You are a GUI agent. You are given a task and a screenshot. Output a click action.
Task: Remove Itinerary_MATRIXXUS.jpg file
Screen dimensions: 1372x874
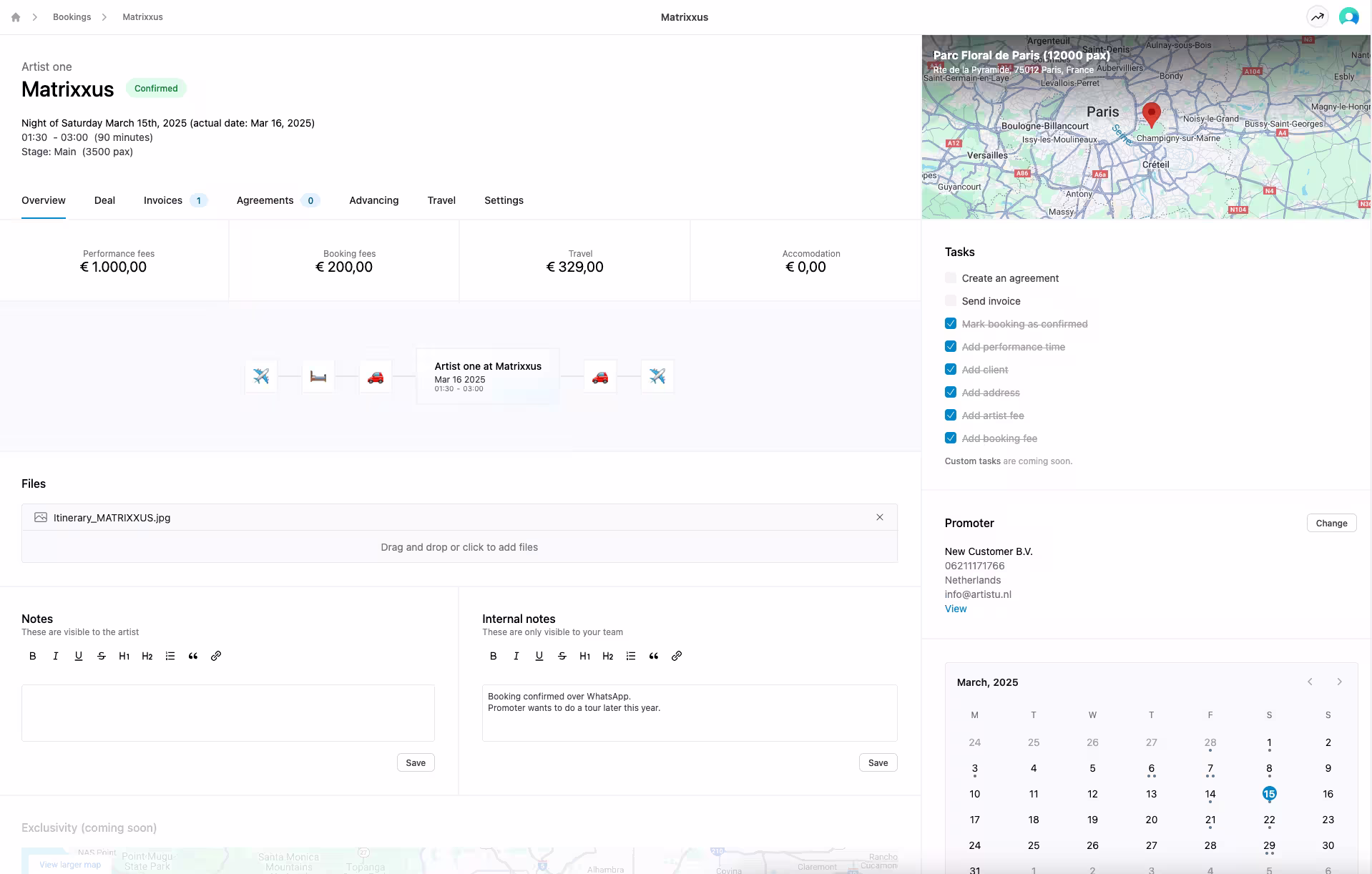point(880,517)
